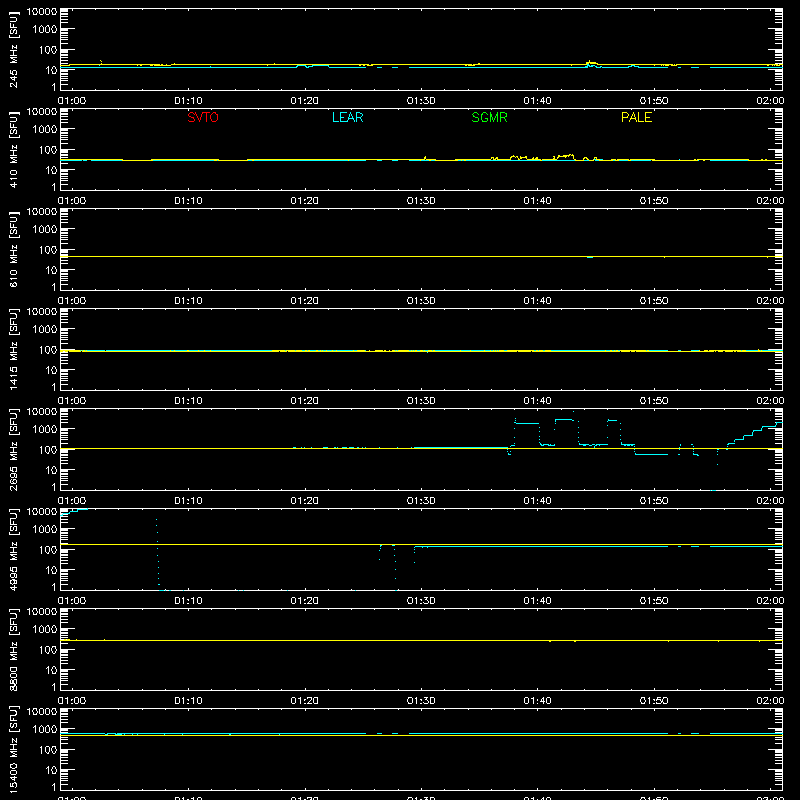Select the 1415 MHz [SFU] axis title
800x800 pixels.
13,349
